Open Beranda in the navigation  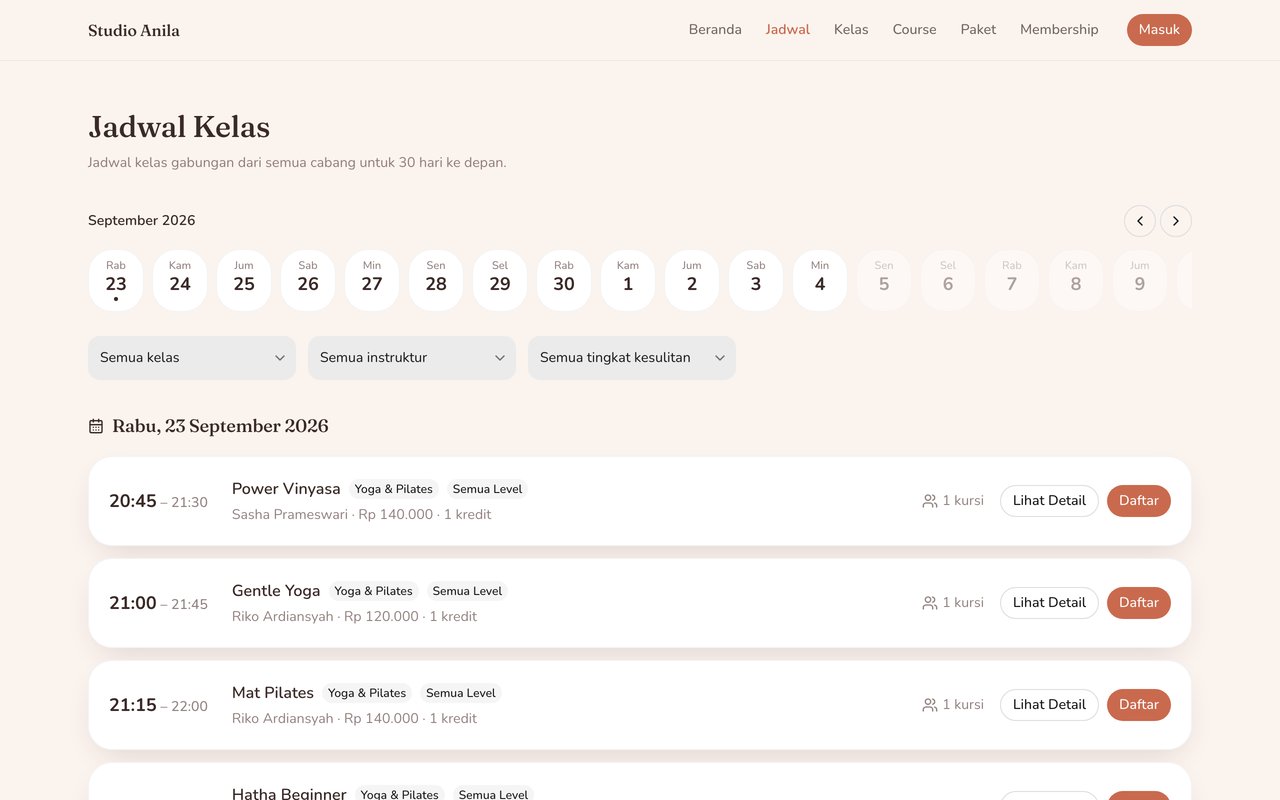tap(715, 30)
